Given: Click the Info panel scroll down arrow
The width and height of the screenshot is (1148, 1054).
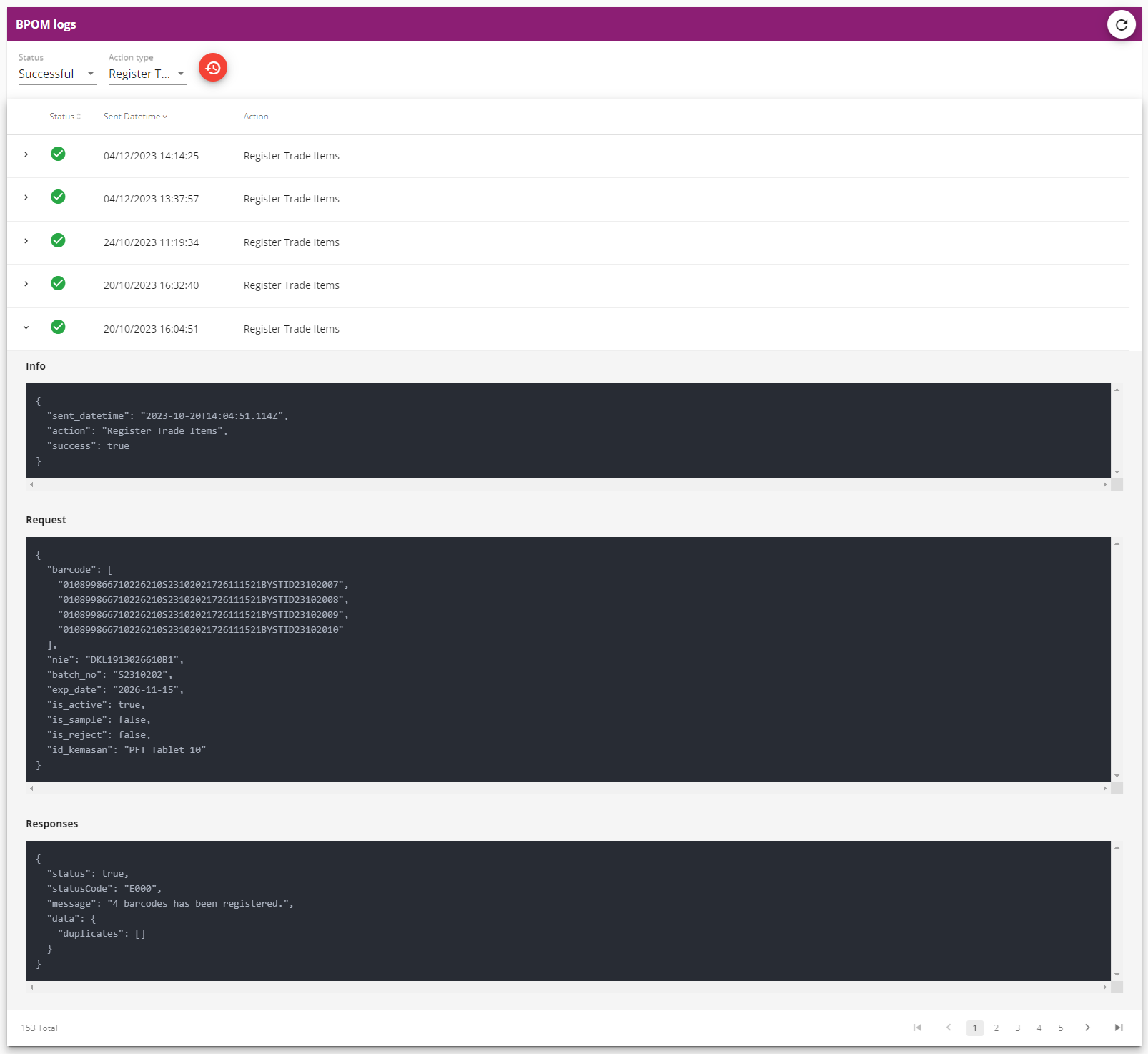Looking at the screenshot, I should pos(1117,472).
